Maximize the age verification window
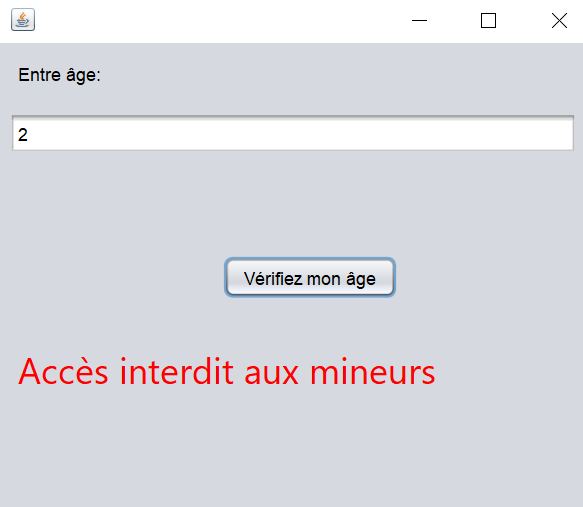This screenshot has height=507, width=583. coord(488,20)
